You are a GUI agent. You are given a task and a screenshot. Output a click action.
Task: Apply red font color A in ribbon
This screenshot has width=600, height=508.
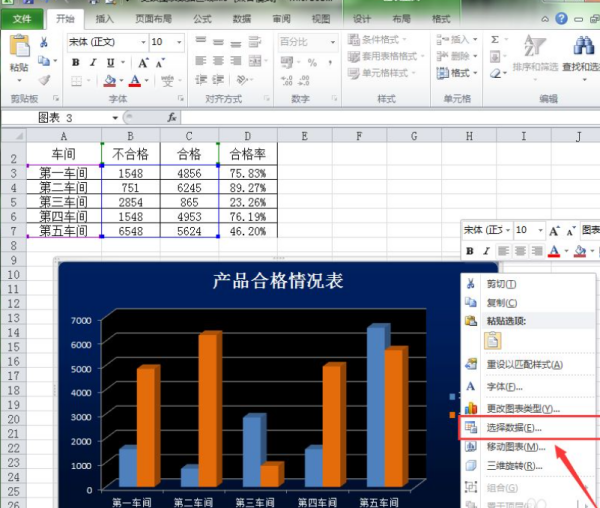pos(135,81)
